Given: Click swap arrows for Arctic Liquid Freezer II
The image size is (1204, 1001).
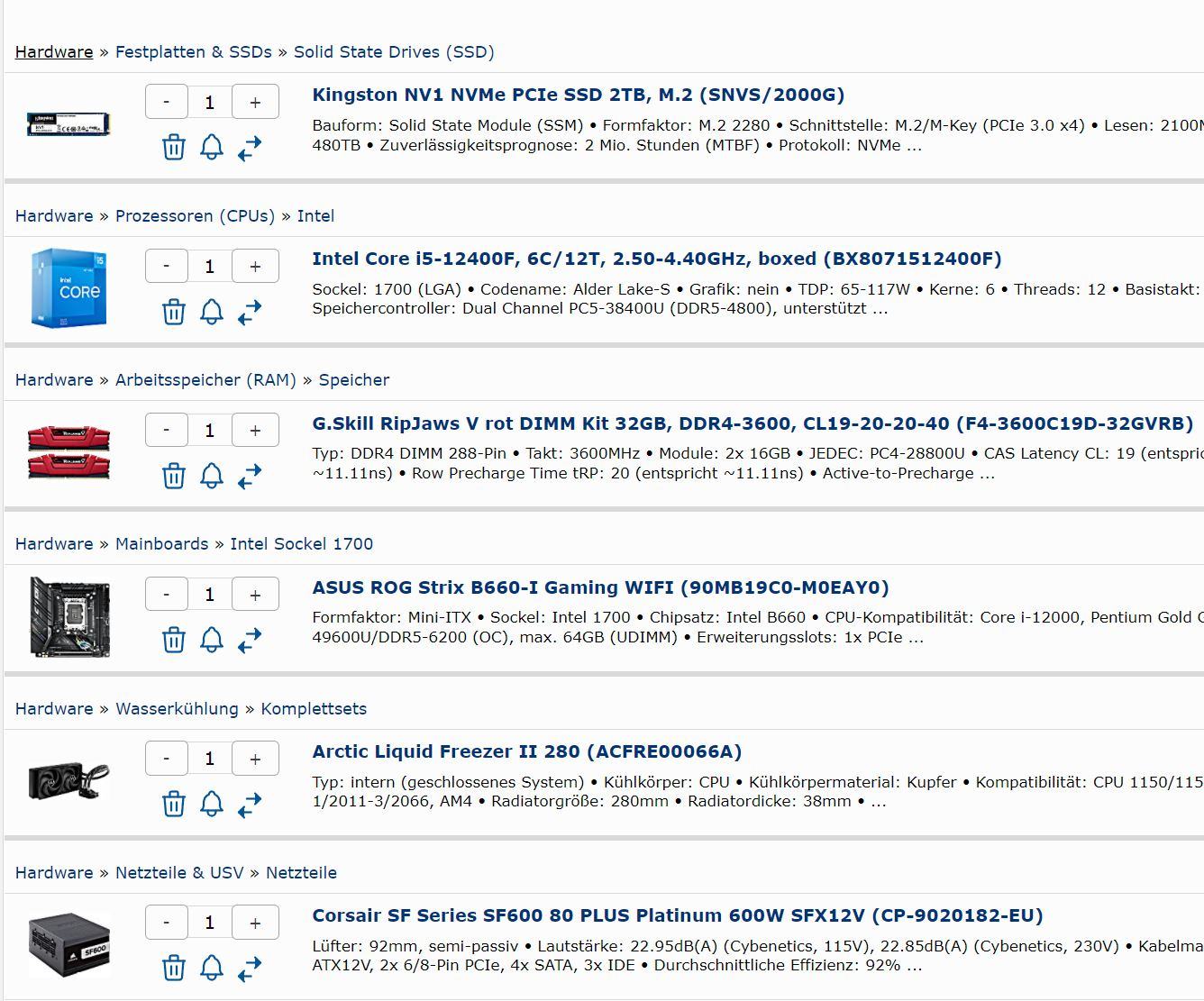Looking at the screenshot, I should coord(250,805).
